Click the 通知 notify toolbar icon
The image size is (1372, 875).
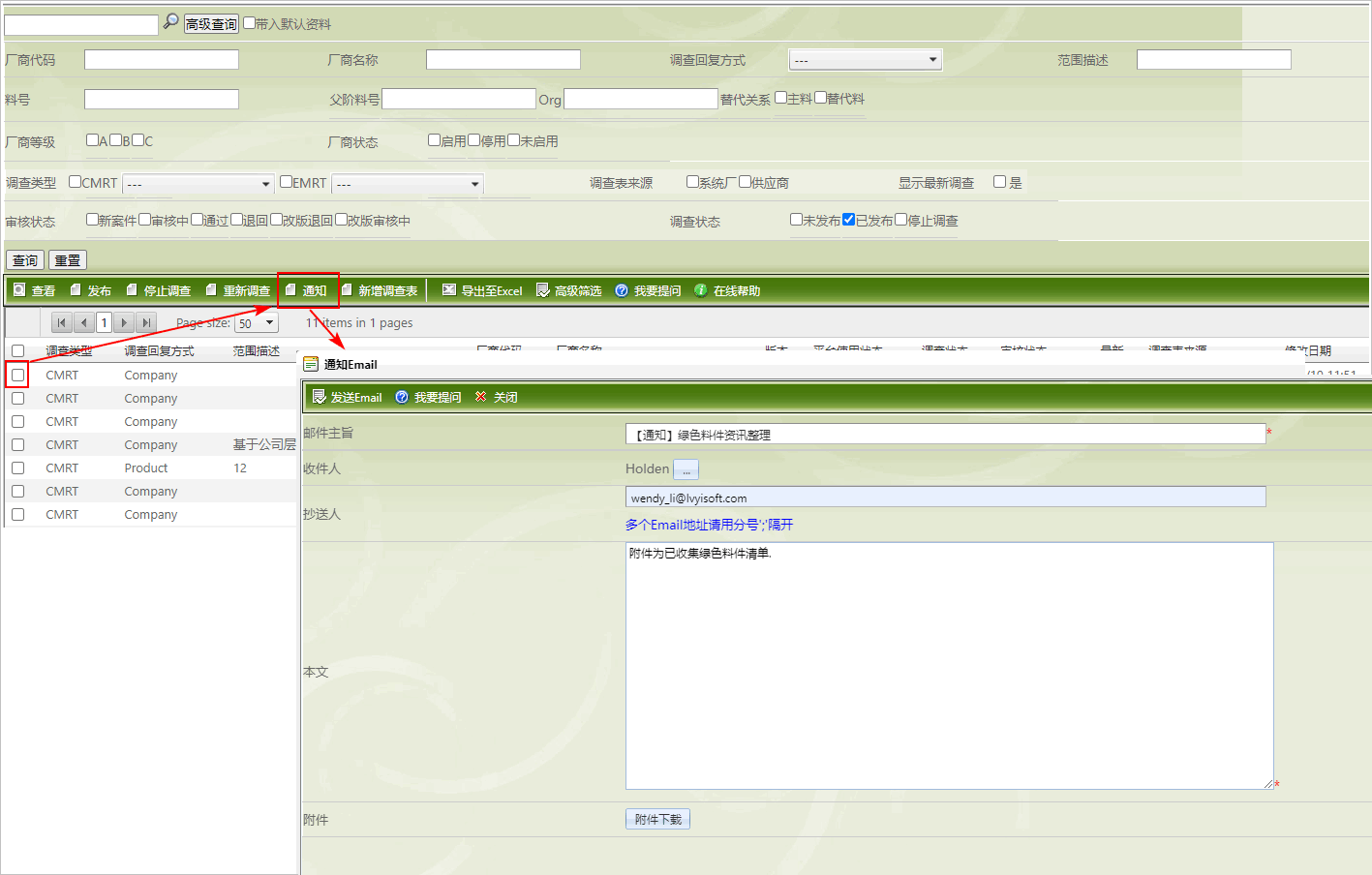click(x=290, y=289)
